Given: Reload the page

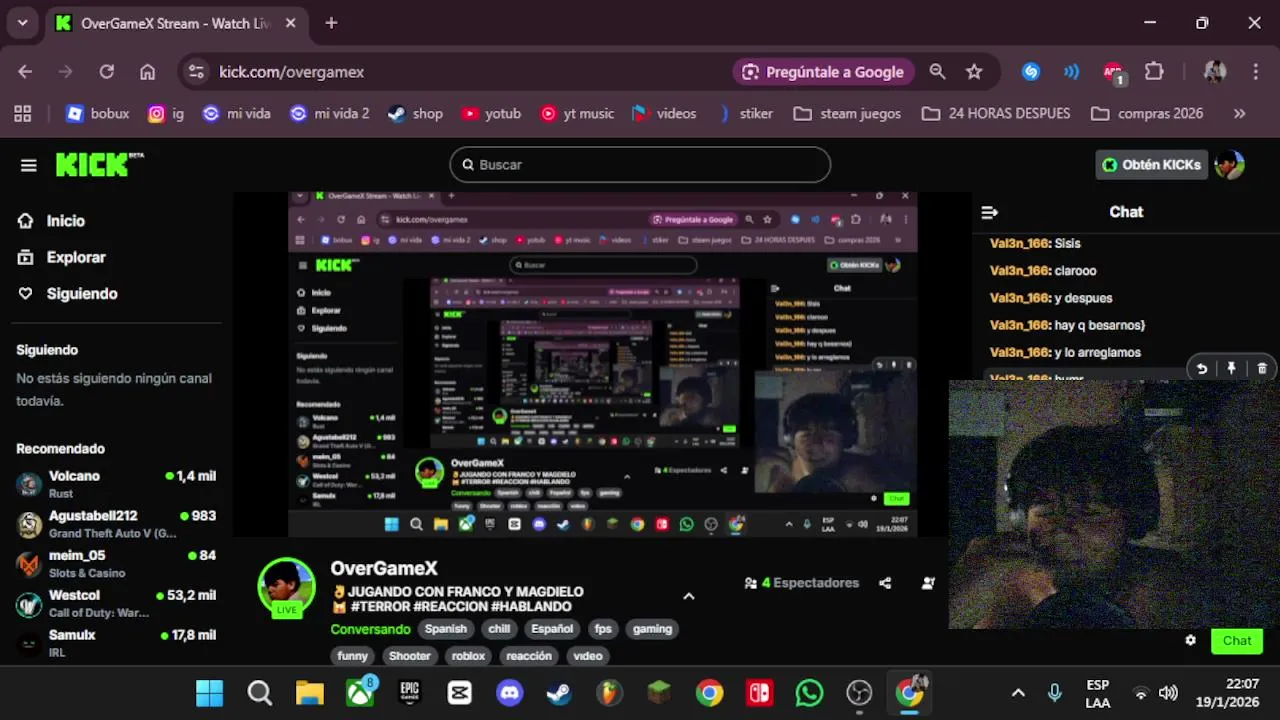Looking at the screenshot, I should pyautogui.click(x=106, y=72).
